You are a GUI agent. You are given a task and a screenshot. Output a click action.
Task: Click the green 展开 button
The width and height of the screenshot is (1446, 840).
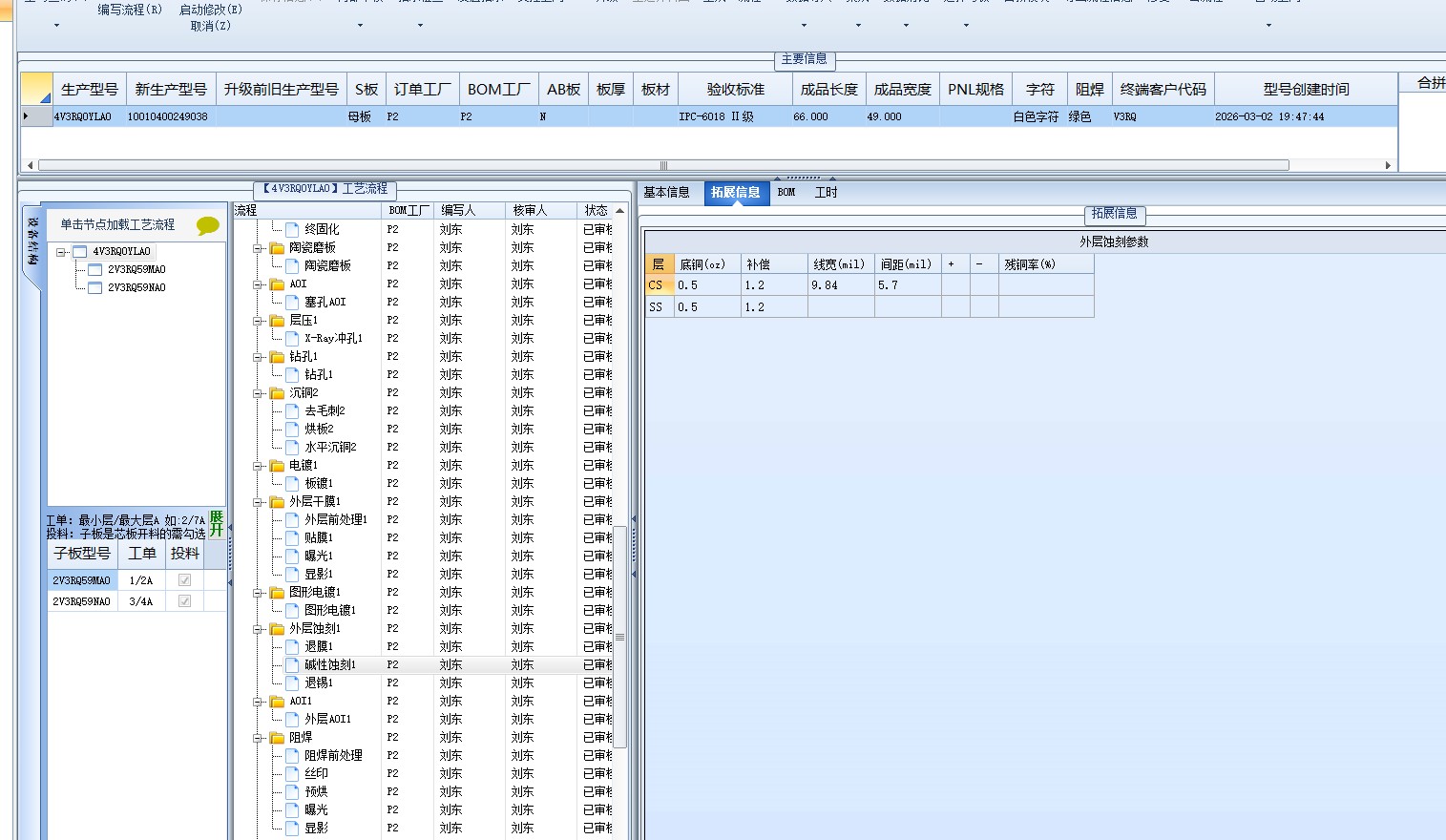(217, 524)
